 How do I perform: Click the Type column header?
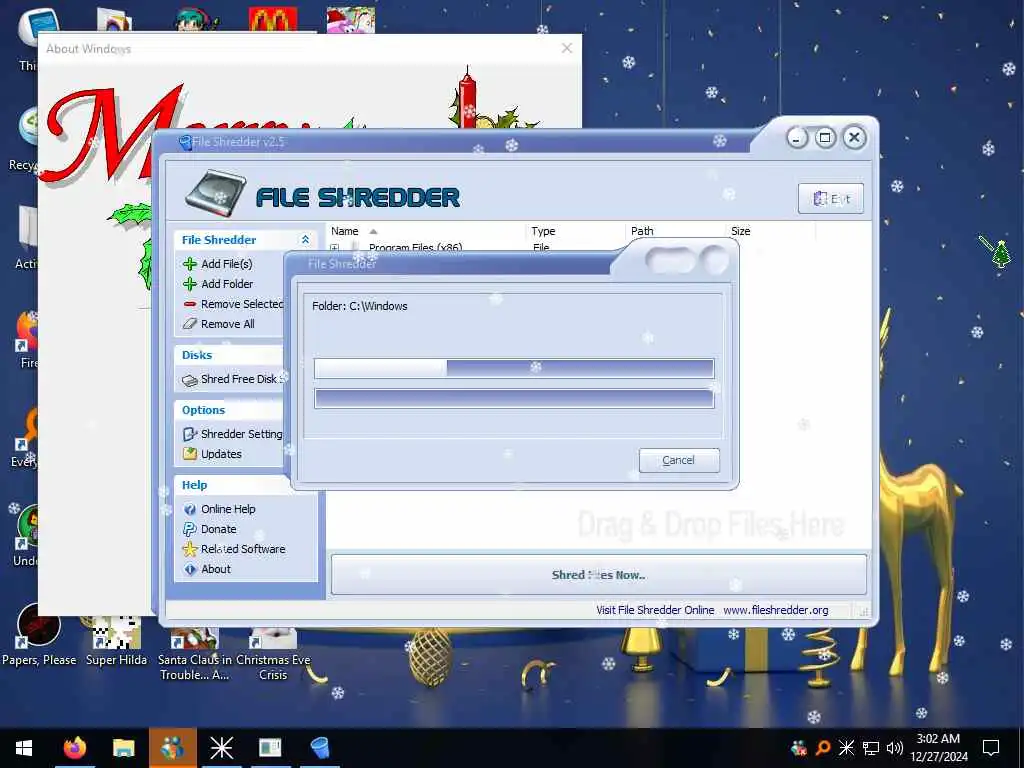[x=543, y=231]
